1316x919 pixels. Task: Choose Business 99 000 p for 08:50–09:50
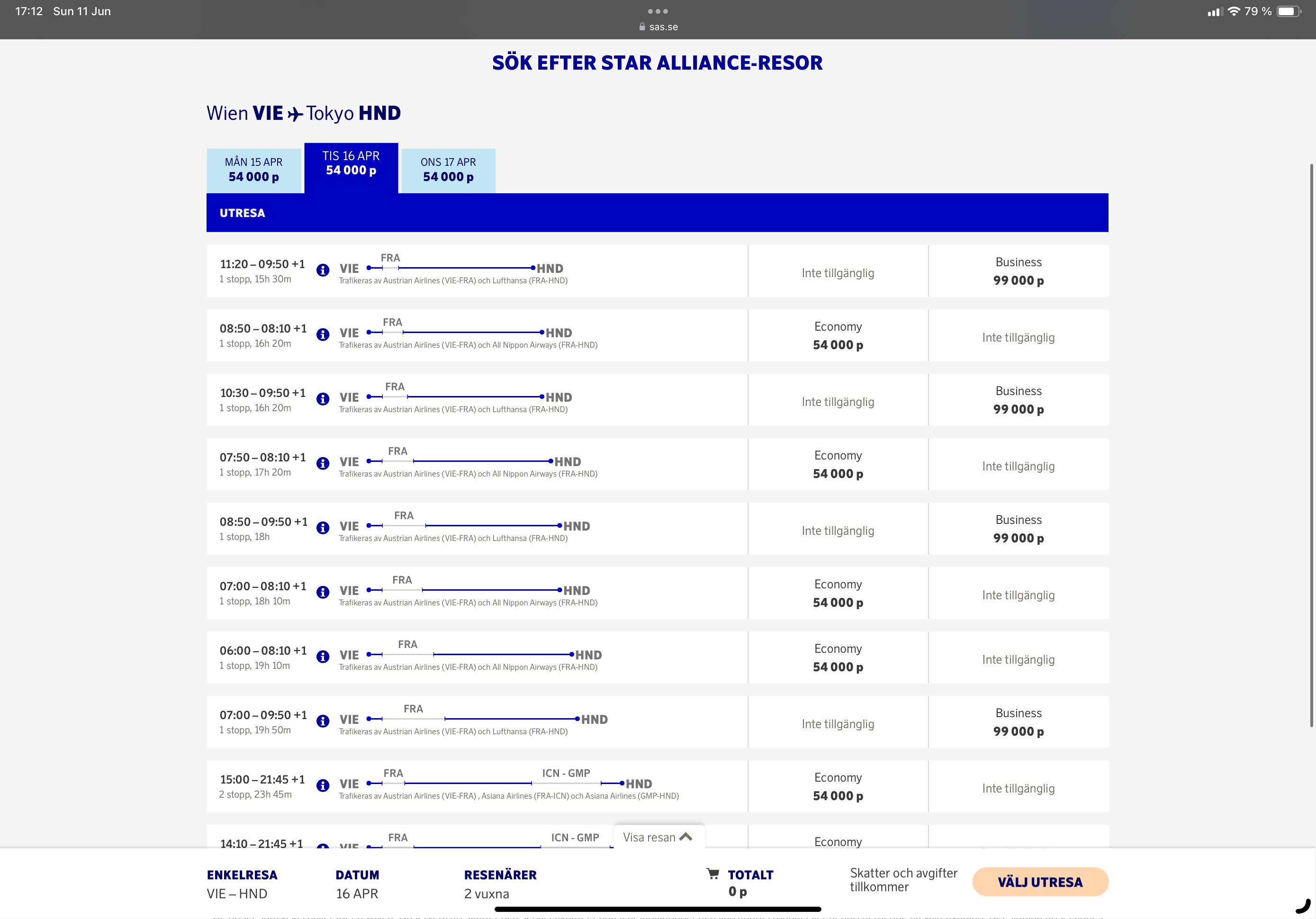click(x=1018, y=529)
